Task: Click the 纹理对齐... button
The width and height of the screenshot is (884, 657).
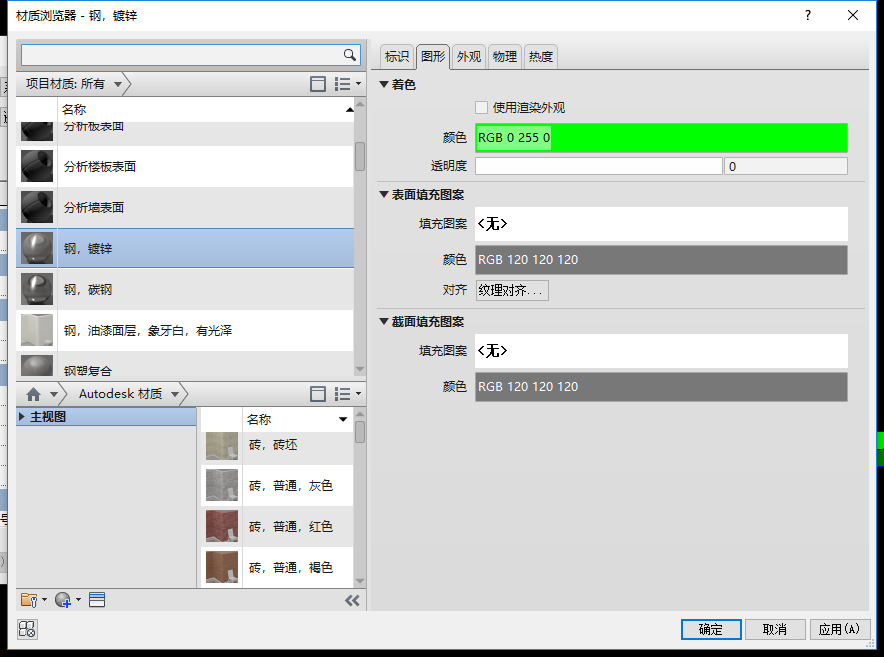Action: click(512, 290)
